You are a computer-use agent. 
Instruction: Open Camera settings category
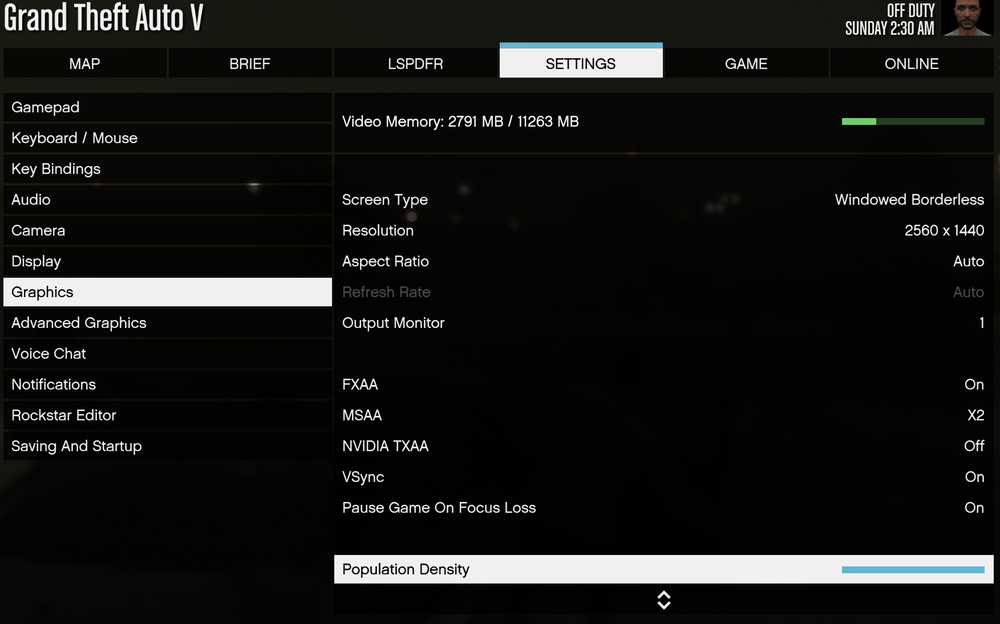[x=168, y=230]
